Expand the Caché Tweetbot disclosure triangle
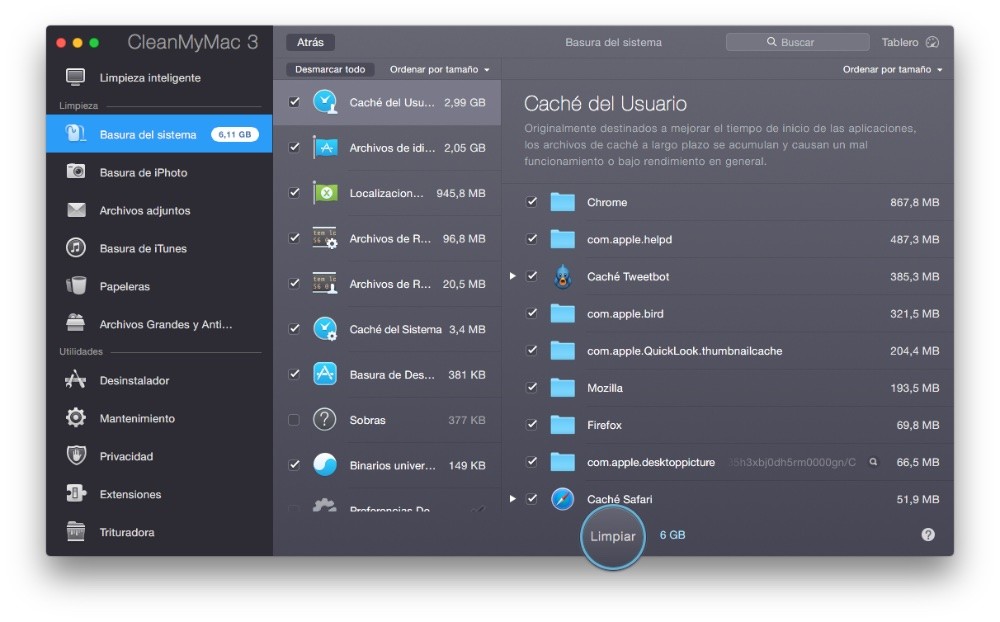This screenshot has width=1000, height=622. 513,276
